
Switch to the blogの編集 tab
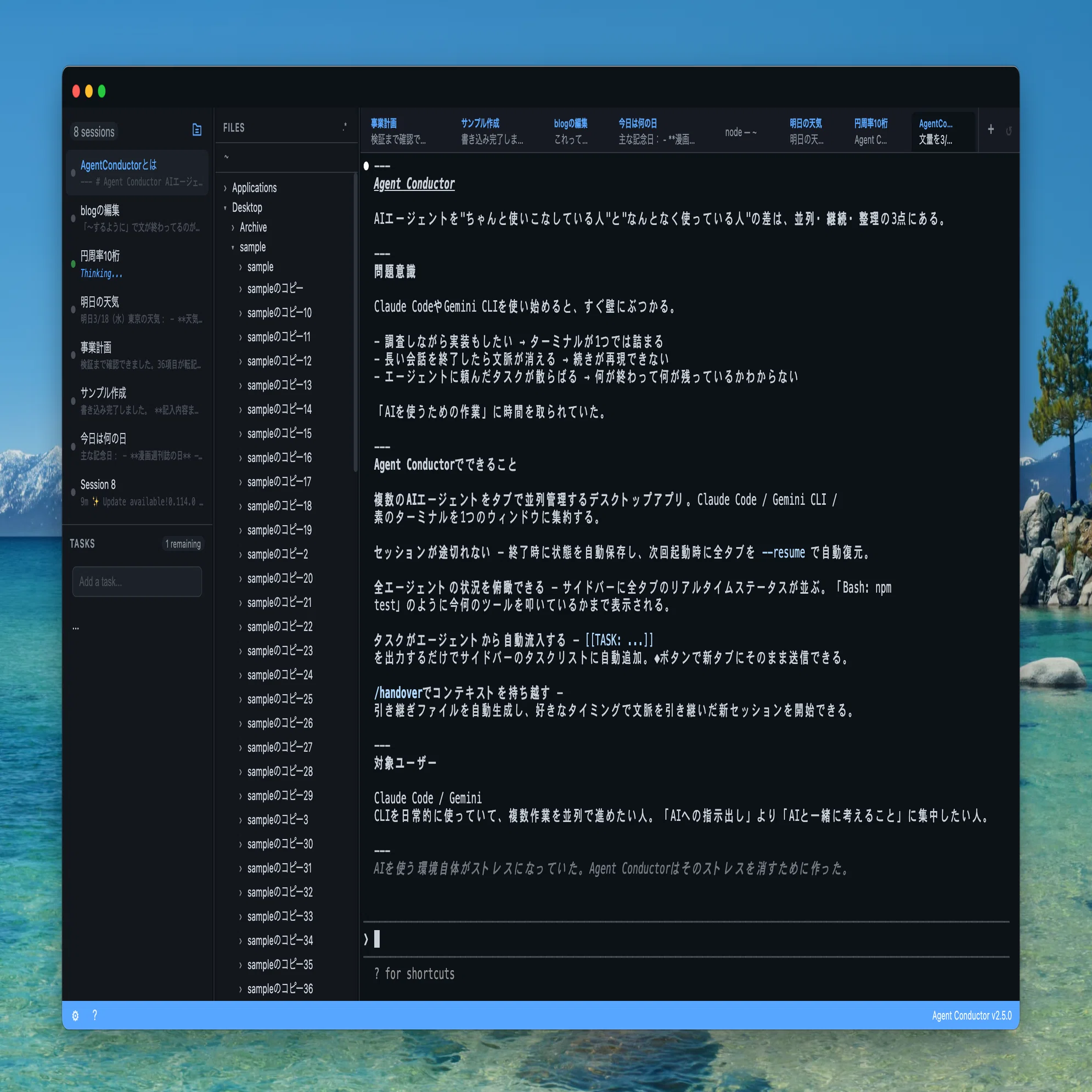click(x=572, y=131)
